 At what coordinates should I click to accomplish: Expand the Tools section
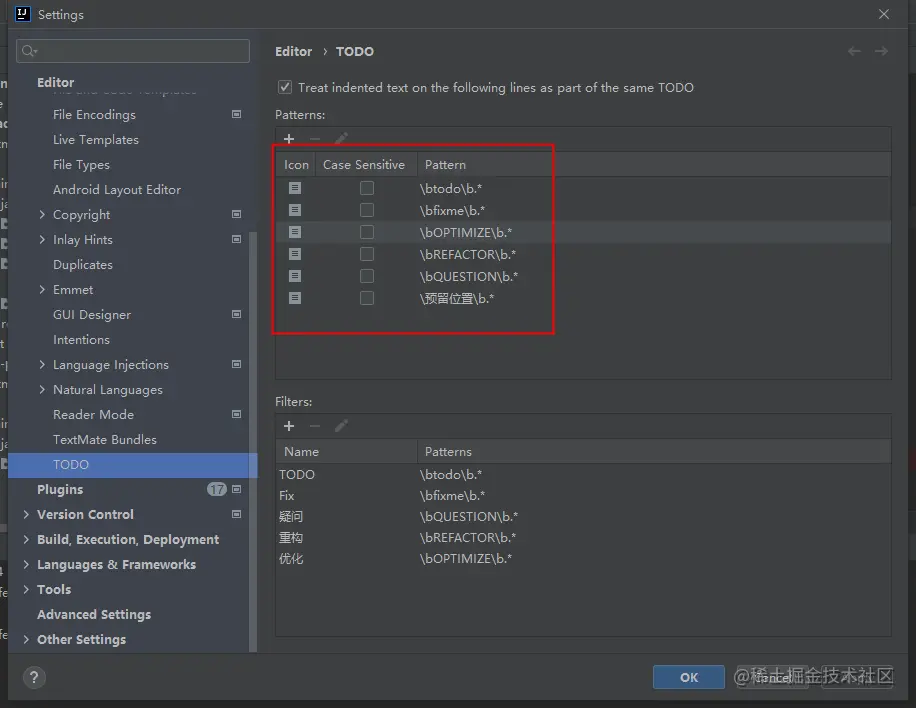pos(26,589)
